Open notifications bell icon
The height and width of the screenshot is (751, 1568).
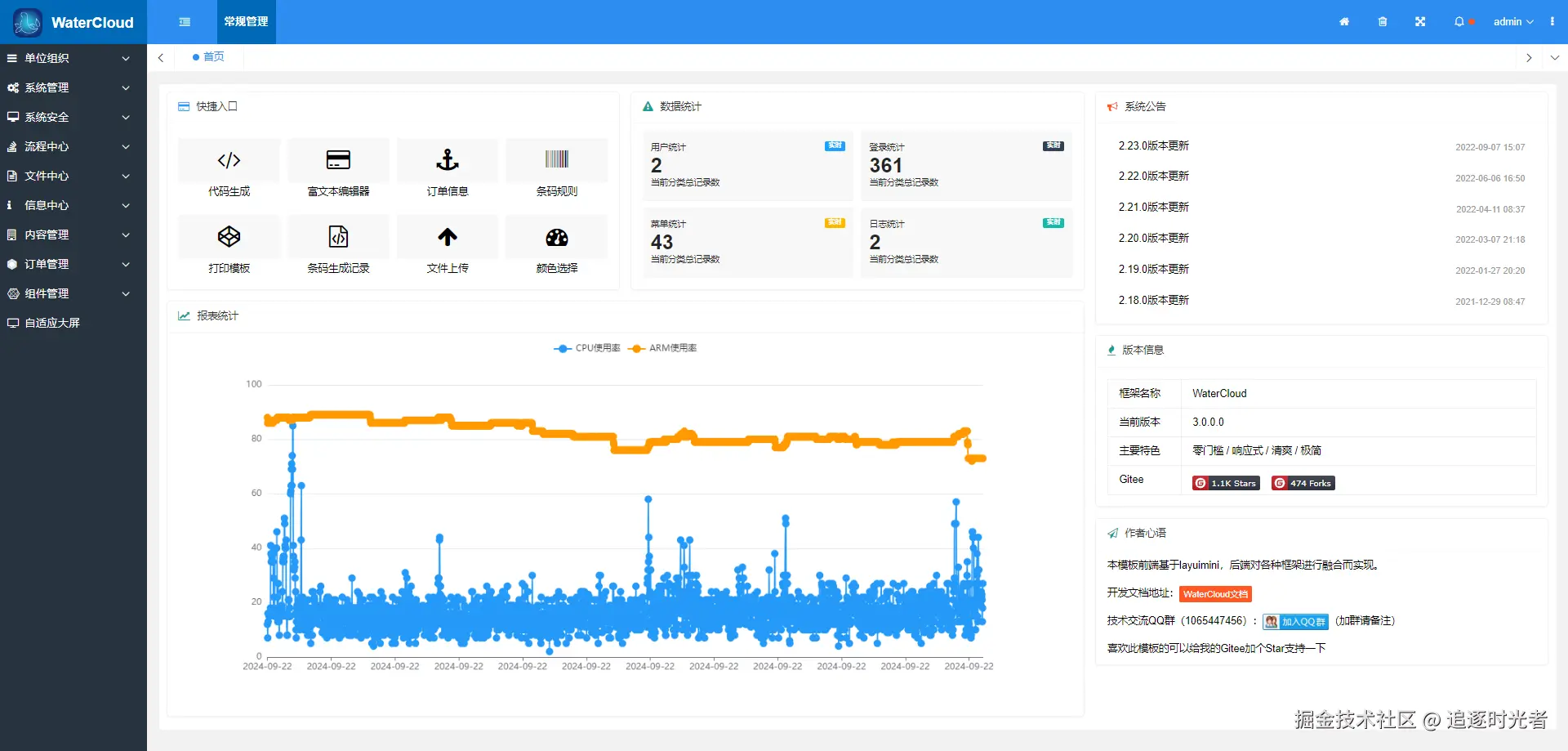click(1459, 22)
